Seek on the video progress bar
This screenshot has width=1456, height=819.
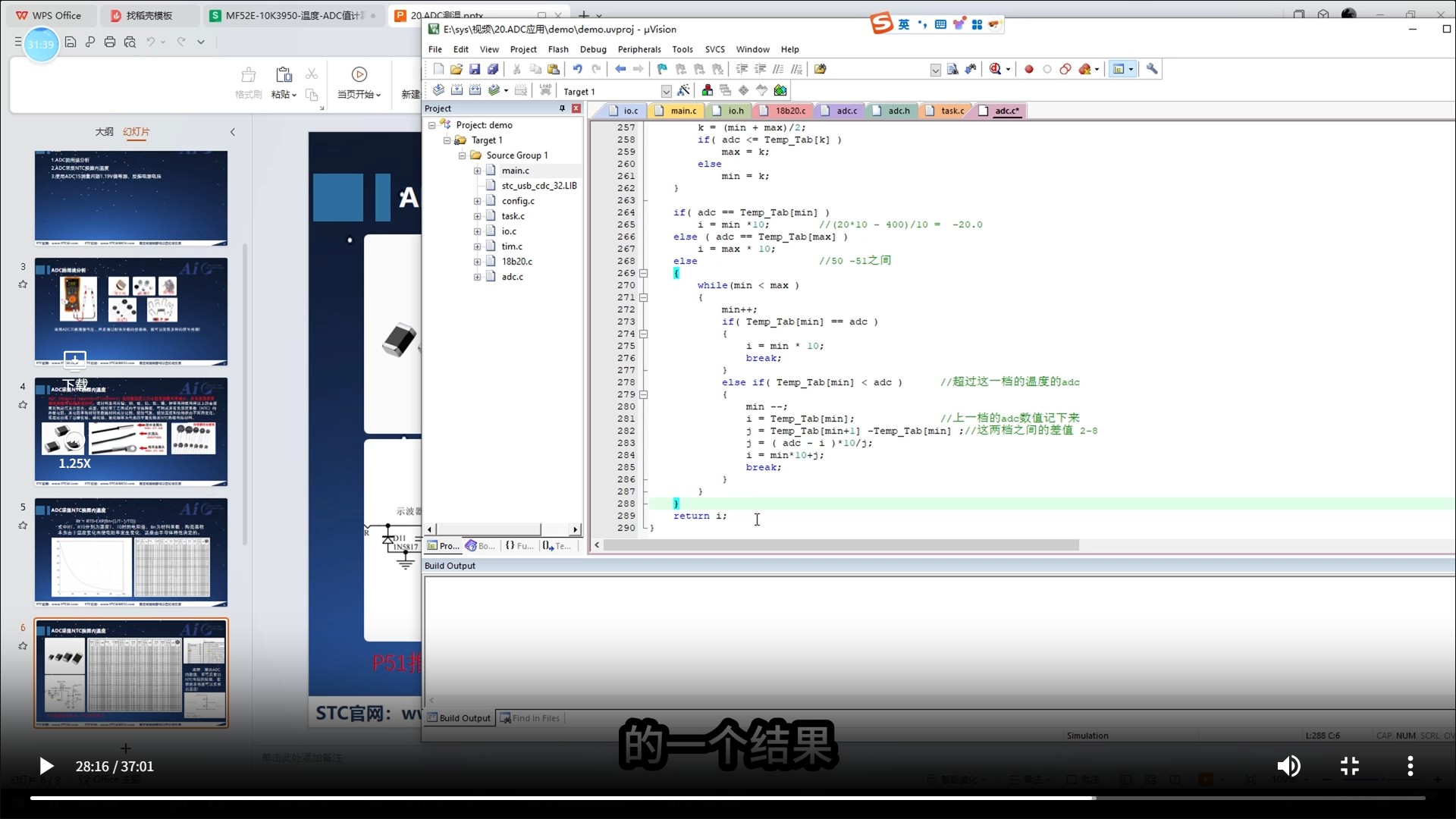point(728,798)
